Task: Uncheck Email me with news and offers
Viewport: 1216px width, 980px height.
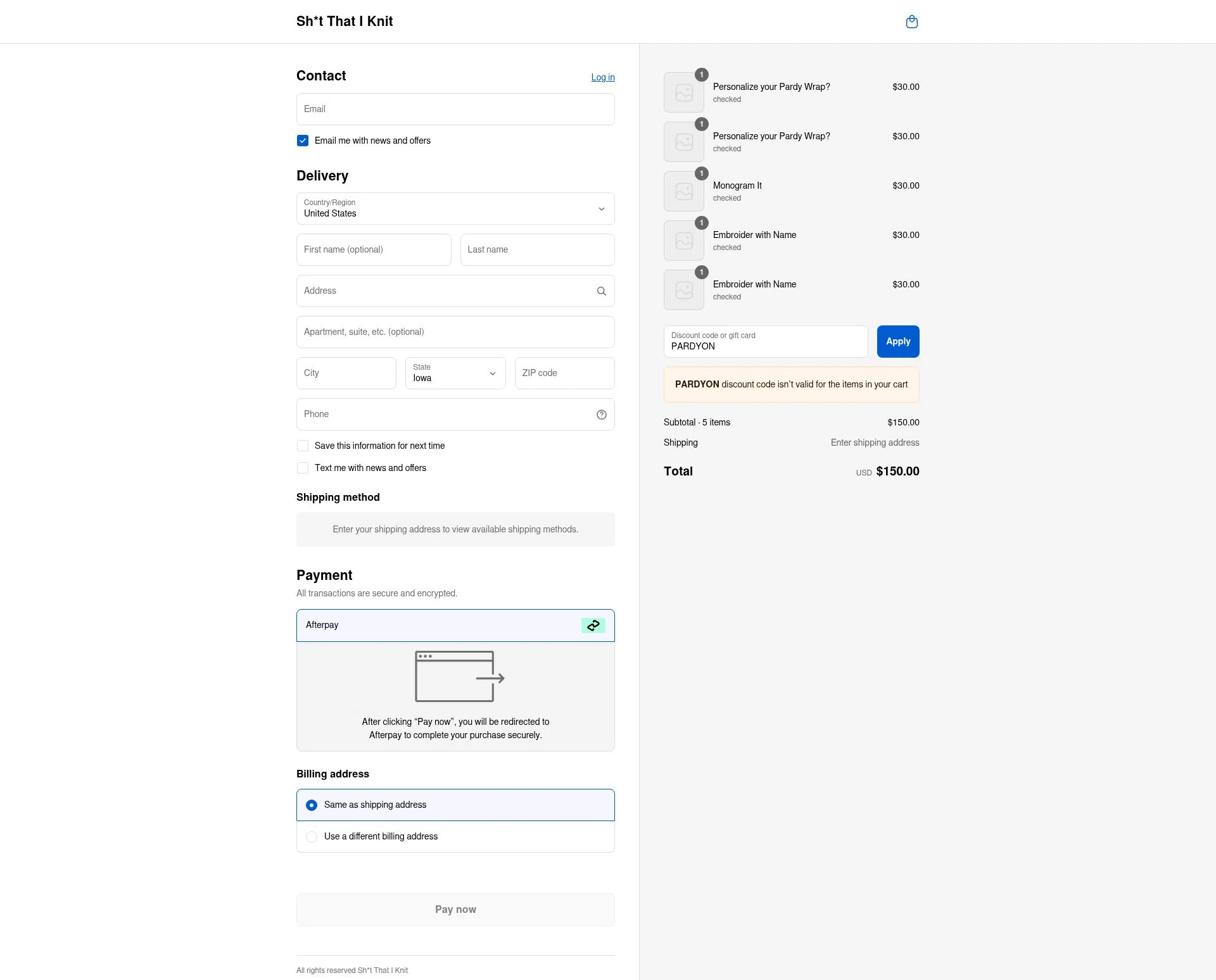Action: (x=303, y=141)
